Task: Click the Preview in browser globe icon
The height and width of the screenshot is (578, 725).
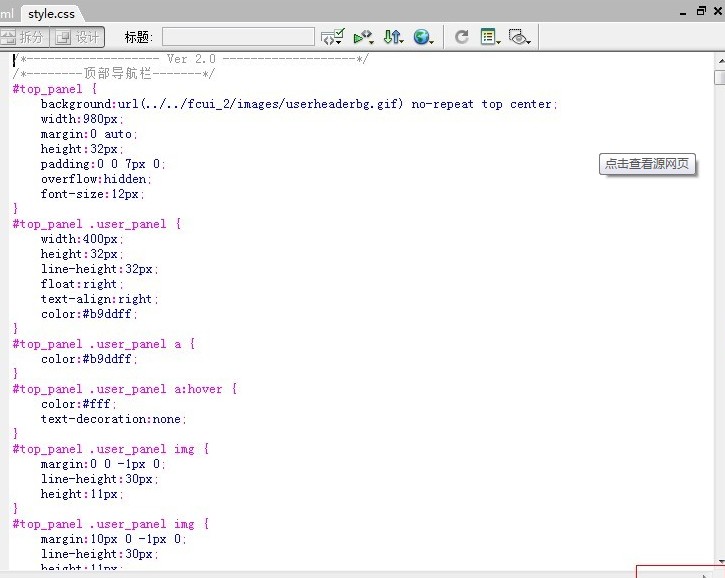Action: (423, 37)
